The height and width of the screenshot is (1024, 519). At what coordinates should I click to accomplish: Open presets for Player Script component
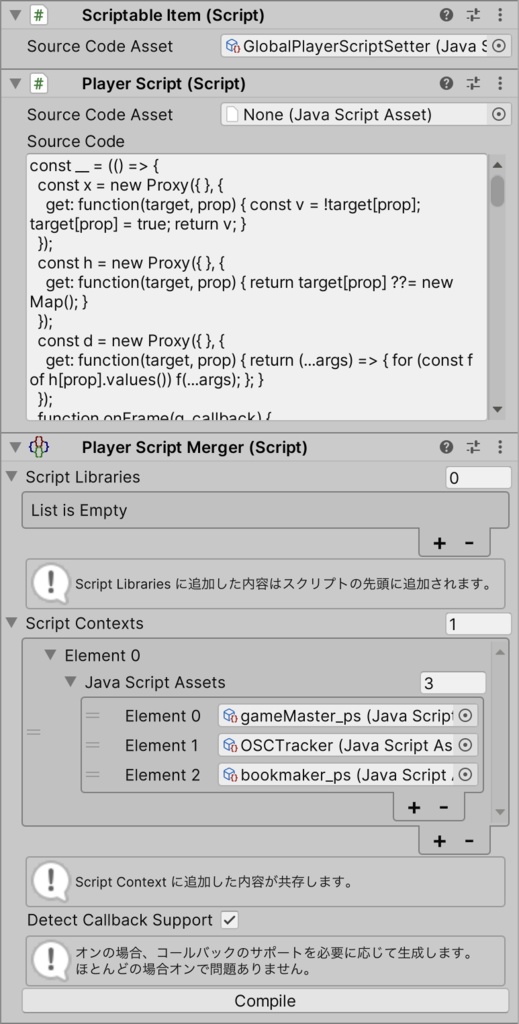[473, 83]
